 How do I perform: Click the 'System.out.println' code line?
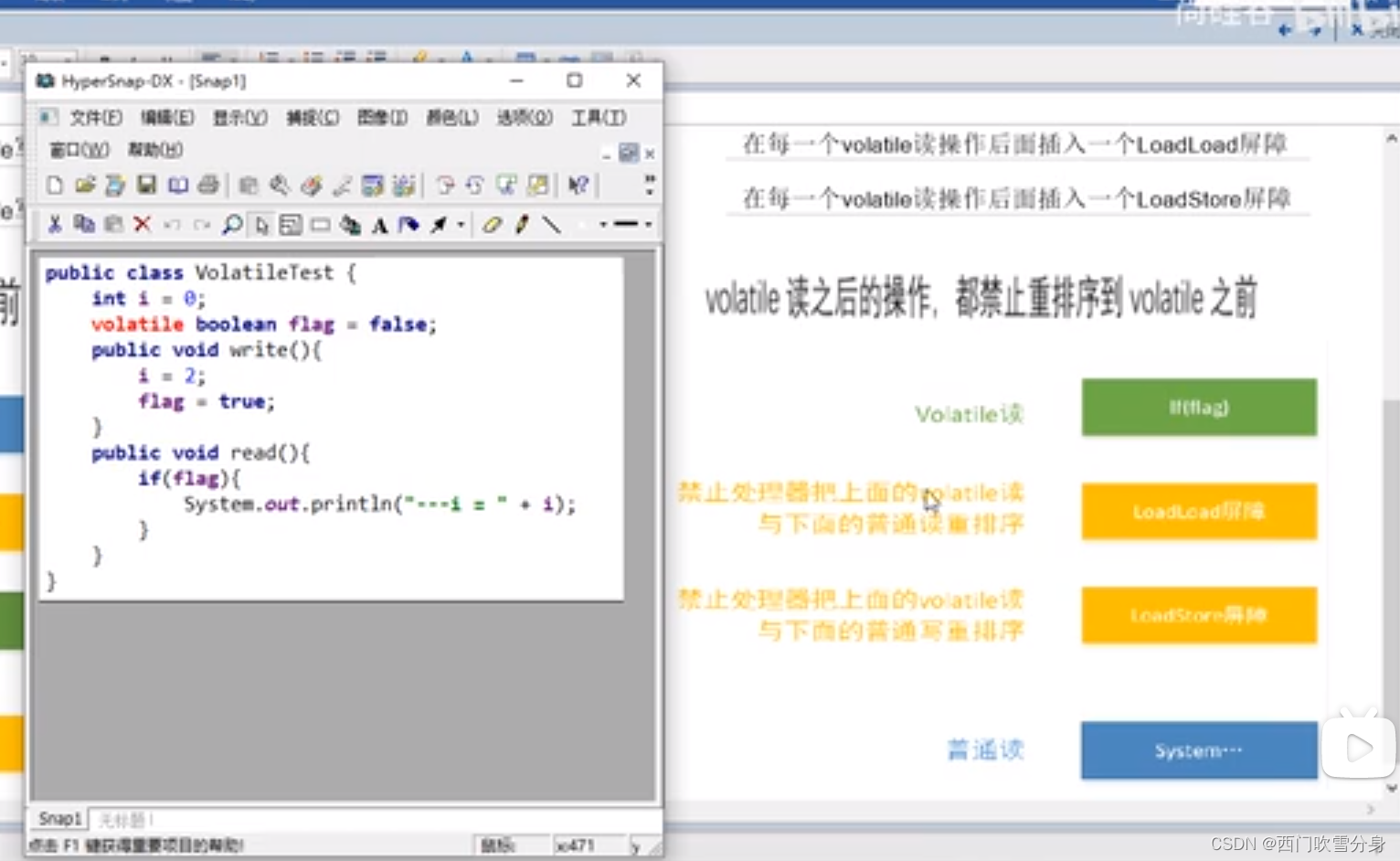379,504
